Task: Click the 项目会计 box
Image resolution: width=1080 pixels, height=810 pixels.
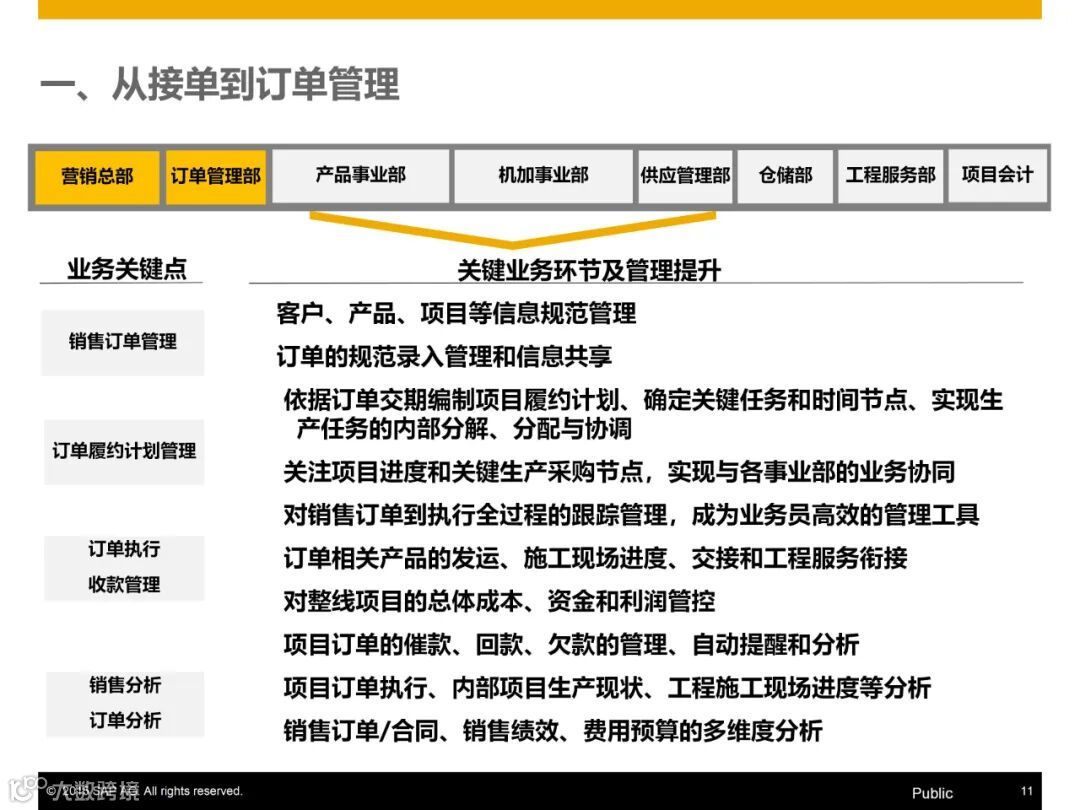Action: pos(997,175)
